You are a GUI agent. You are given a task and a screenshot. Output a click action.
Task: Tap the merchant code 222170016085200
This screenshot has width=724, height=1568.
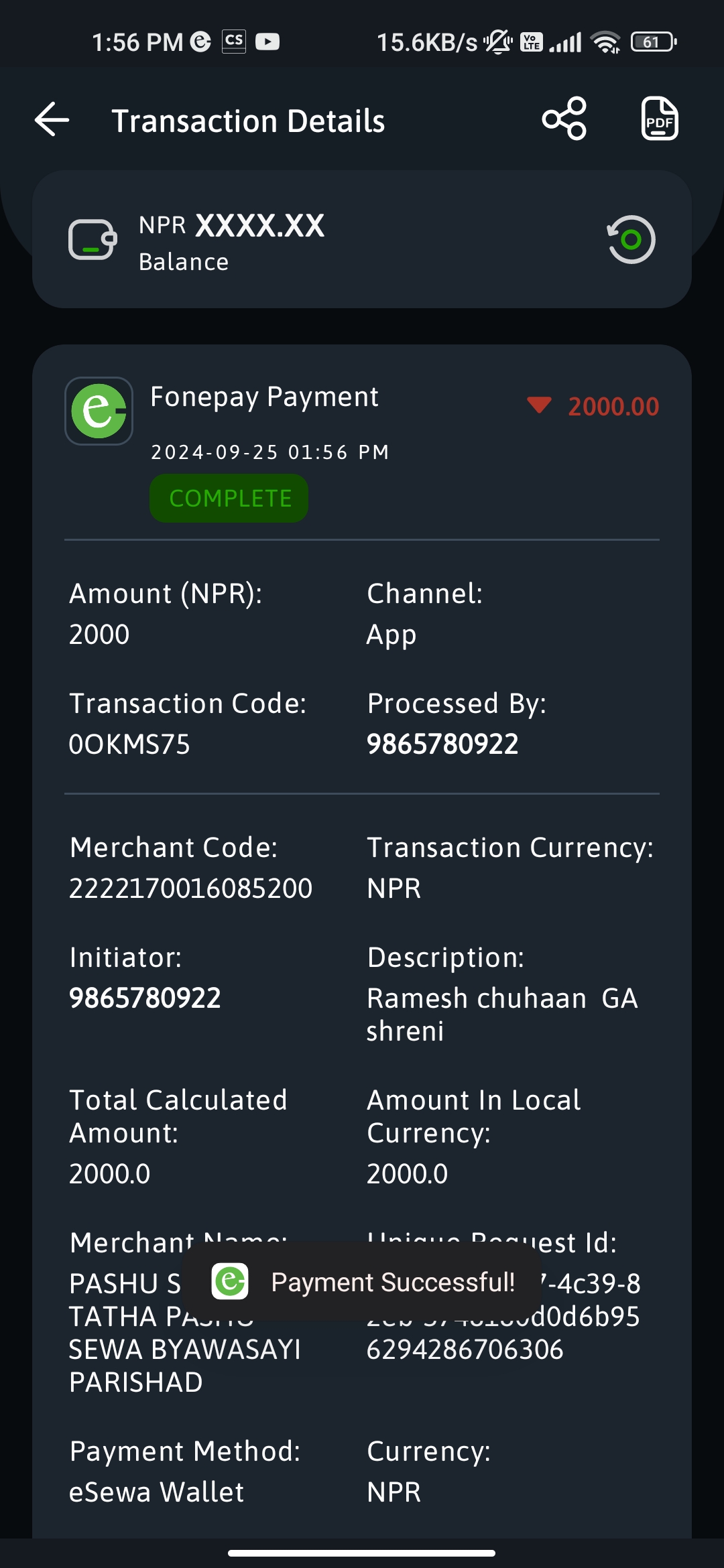[x=191, y=889]
